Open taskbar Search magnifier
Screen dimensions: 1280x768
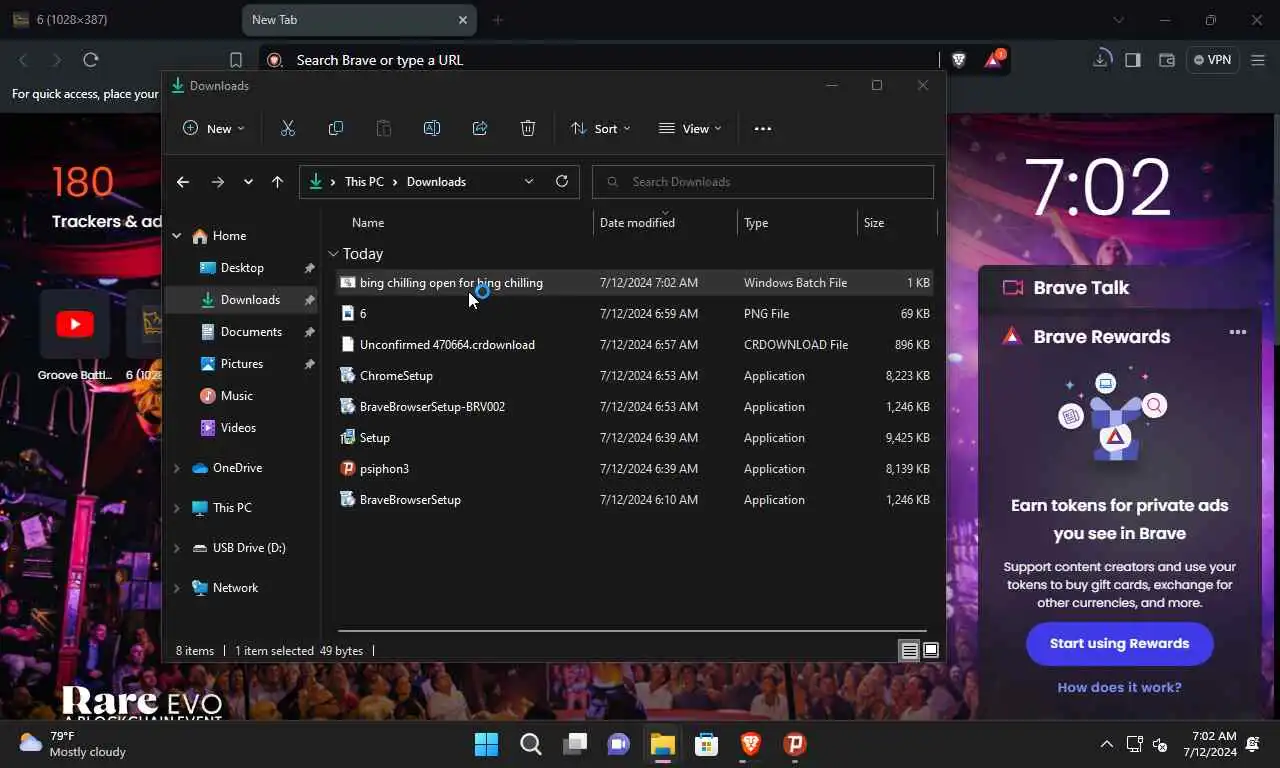531,744
